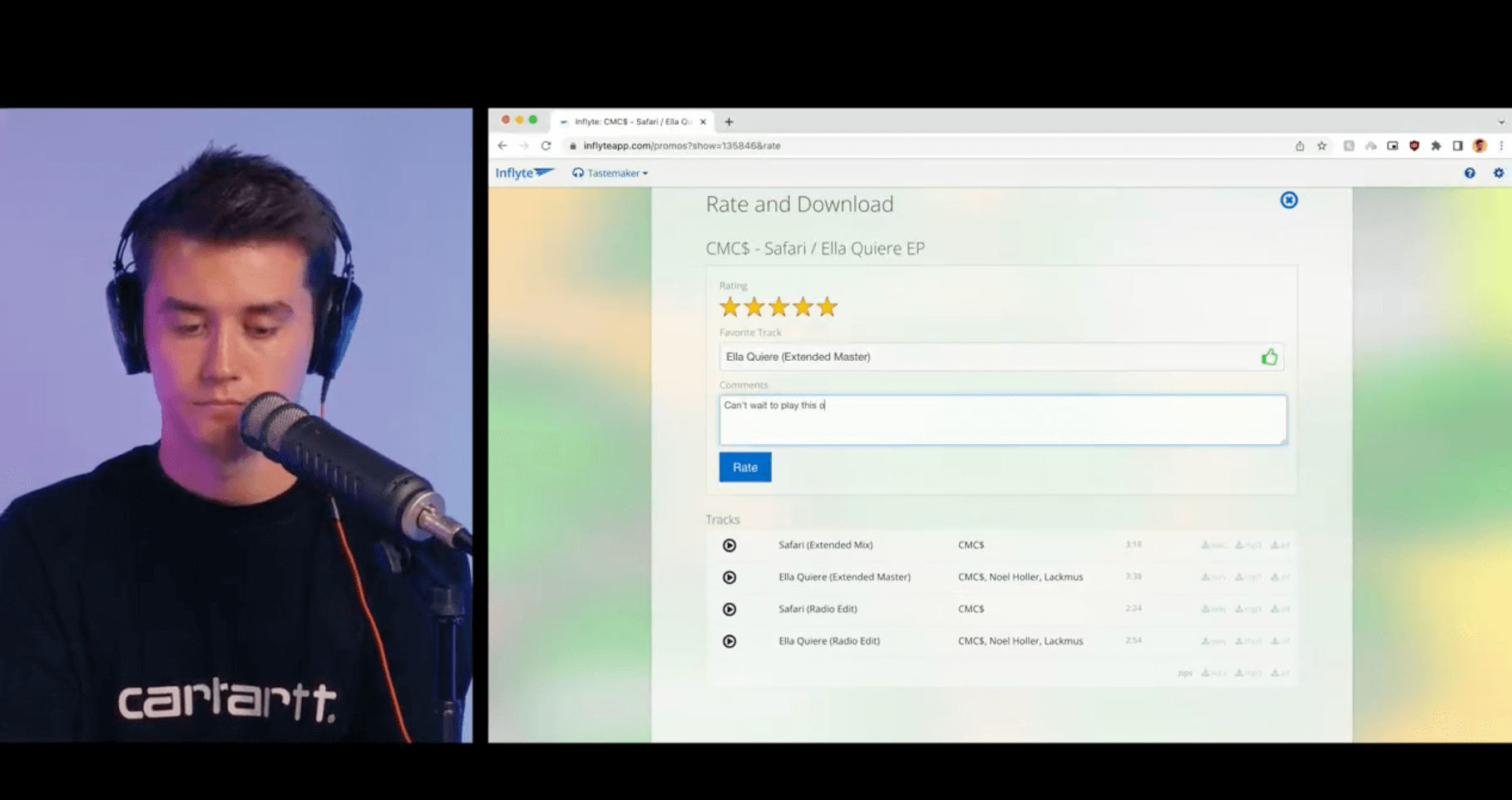Set rating to one star
The height and width of the screenshot is (800, 1512).
pos(730,307)
